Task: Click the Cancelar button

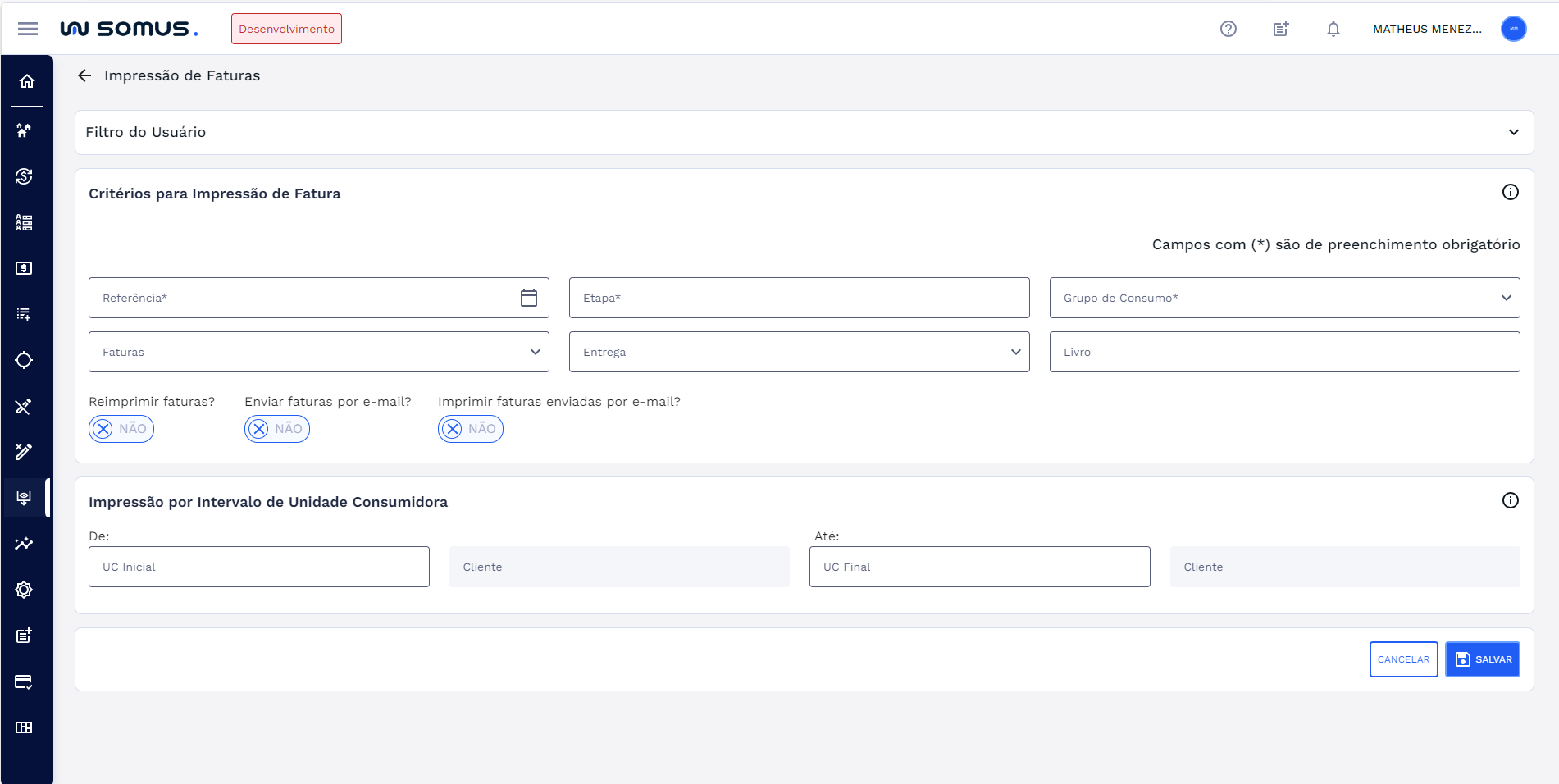Action: point(1403,659)
